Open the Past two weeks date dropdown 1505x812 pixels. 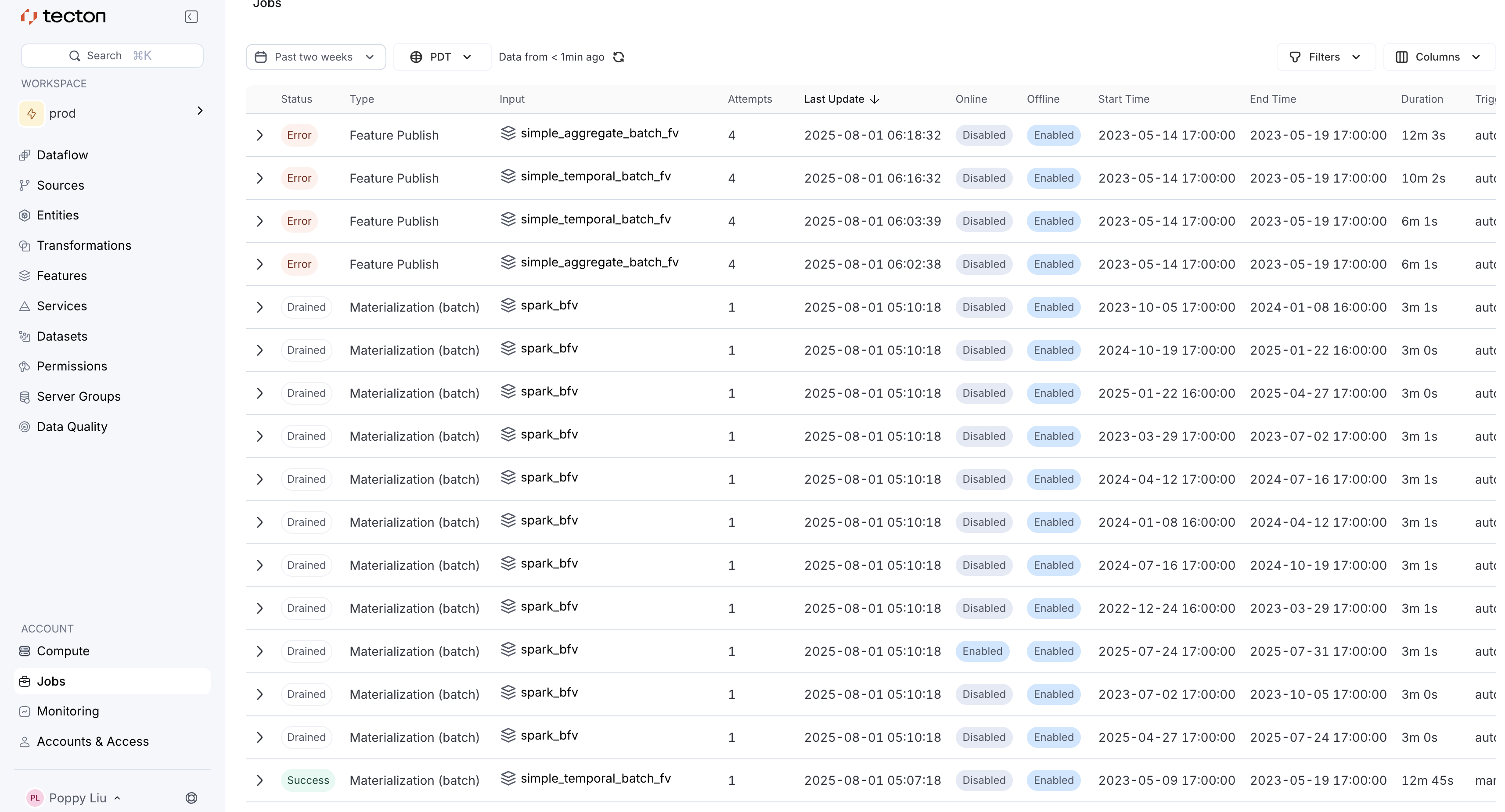tap(316, 57)
